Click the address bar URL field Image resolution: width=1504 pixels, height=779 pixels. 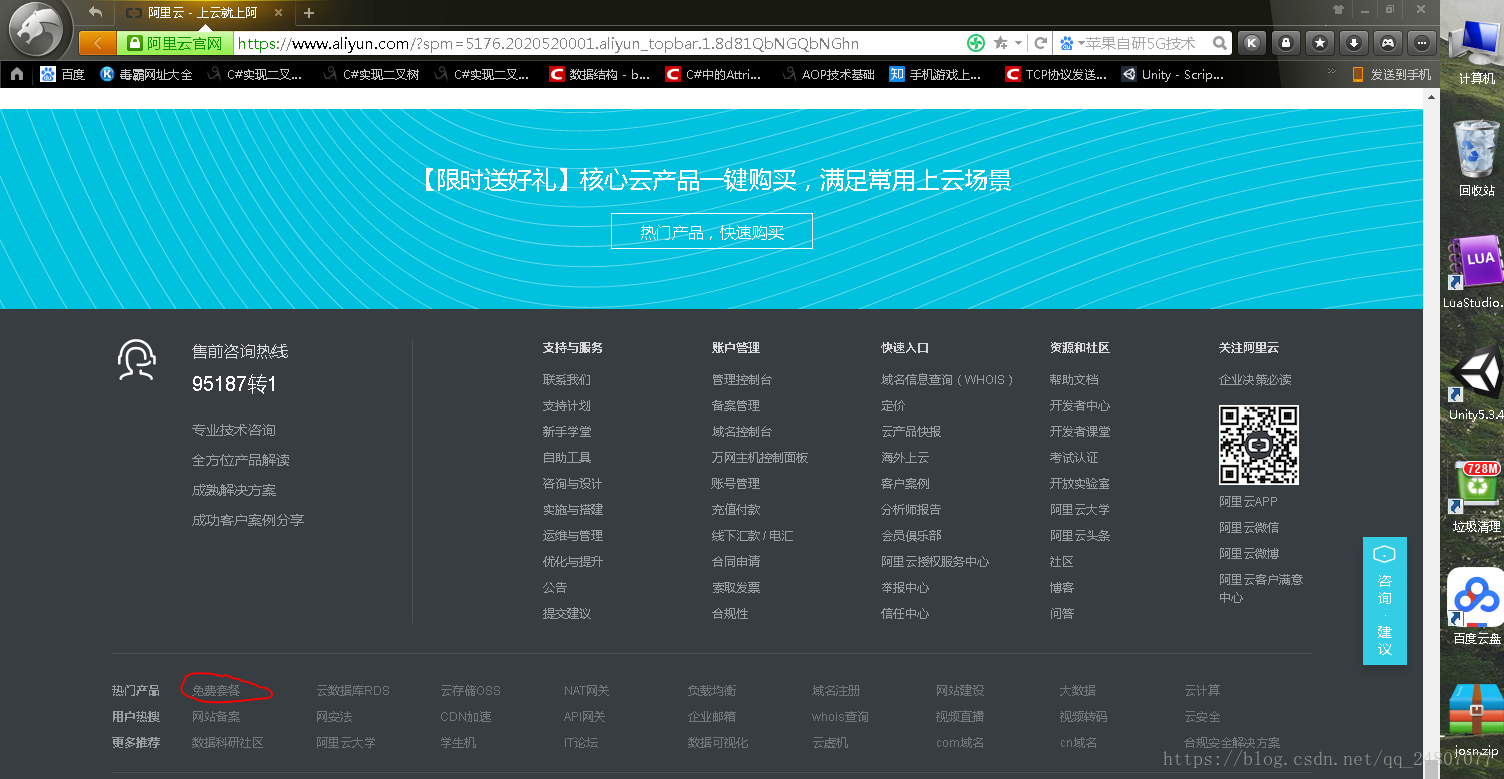600,43
